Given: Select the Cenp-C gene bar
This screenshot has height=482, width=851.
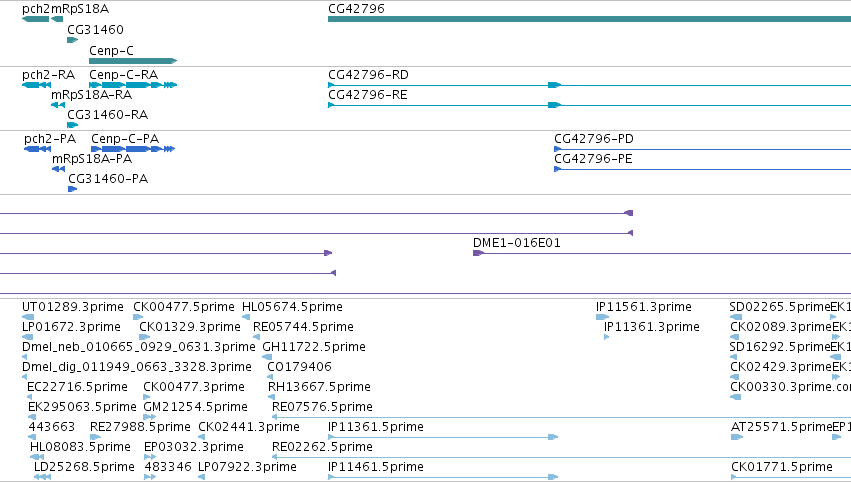Looking at the screenshot, I should [x=133, y=61].
